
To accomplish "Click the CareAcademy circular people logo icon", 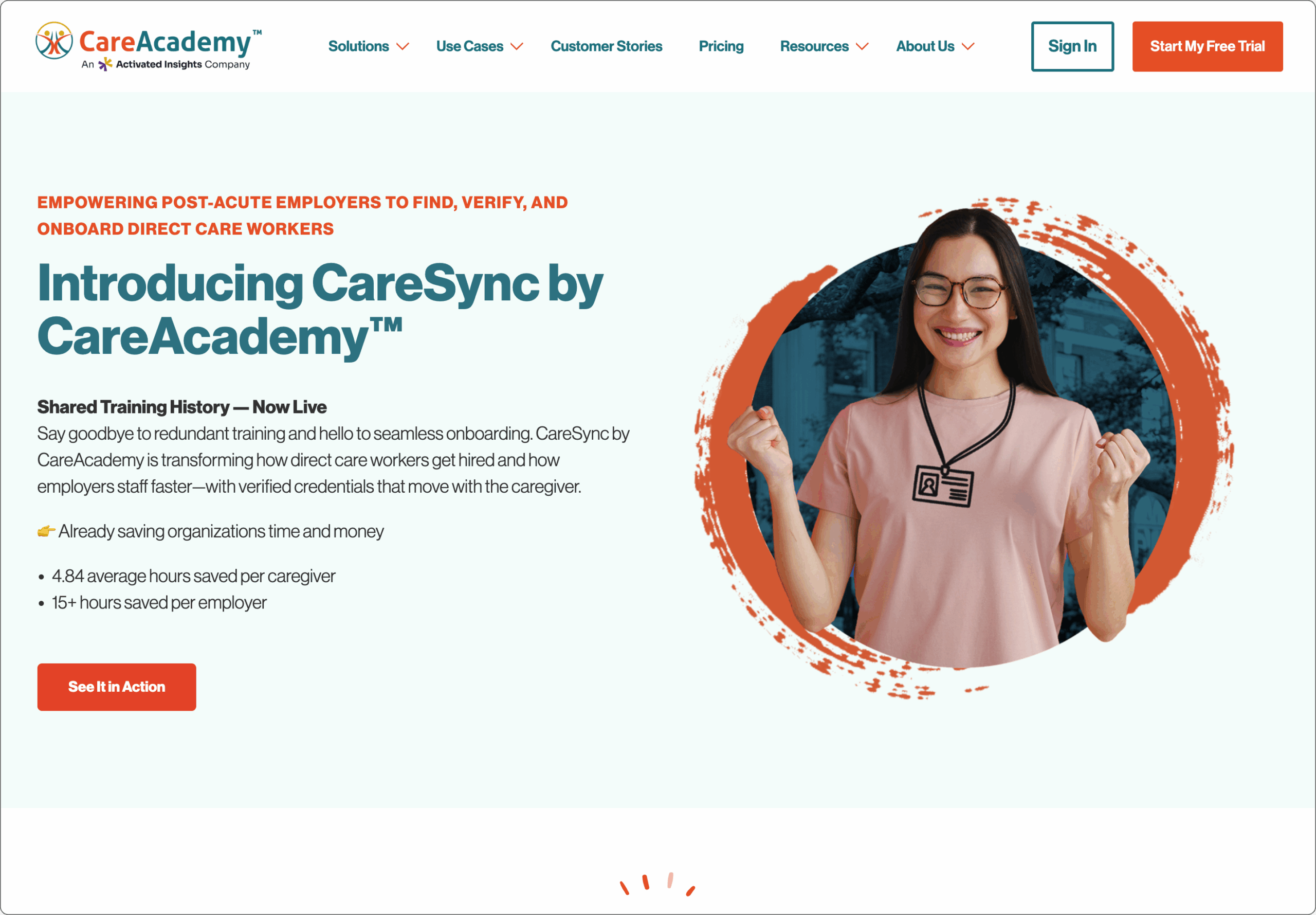I will click(x=54, y=41).
